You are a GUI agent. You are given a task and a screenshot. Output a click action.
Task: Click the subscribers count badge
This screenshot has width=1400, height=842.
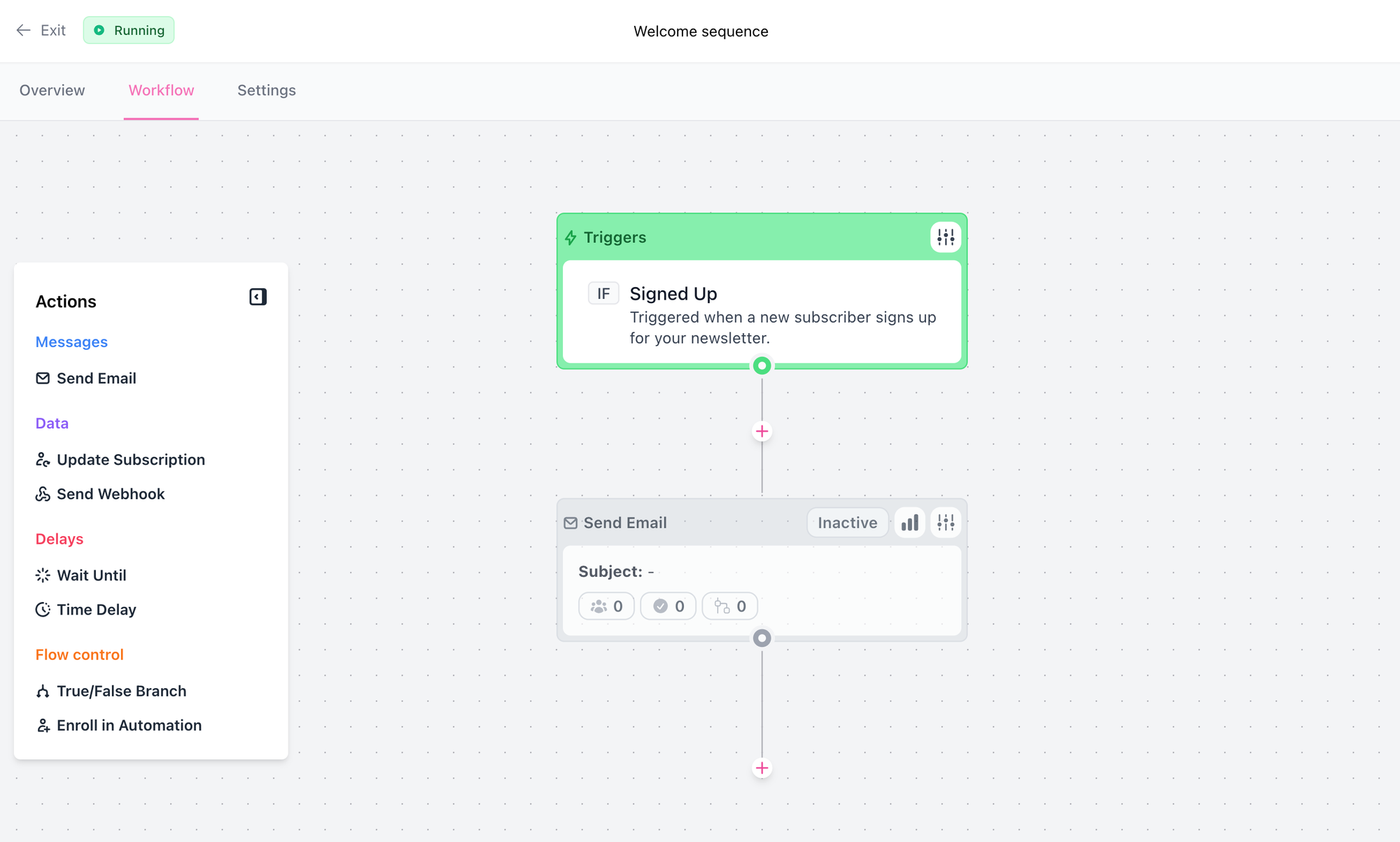click(x=606, y=606)
